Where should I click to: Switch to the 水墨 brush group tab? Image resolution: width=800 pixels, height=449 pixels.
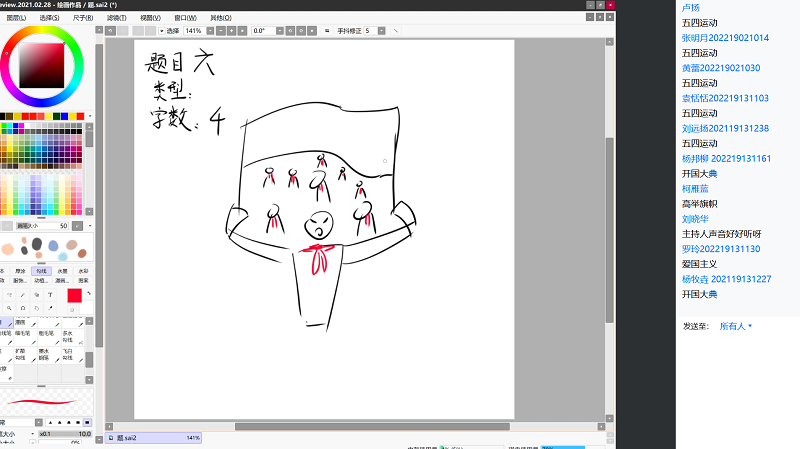click(x=62, y=271)
